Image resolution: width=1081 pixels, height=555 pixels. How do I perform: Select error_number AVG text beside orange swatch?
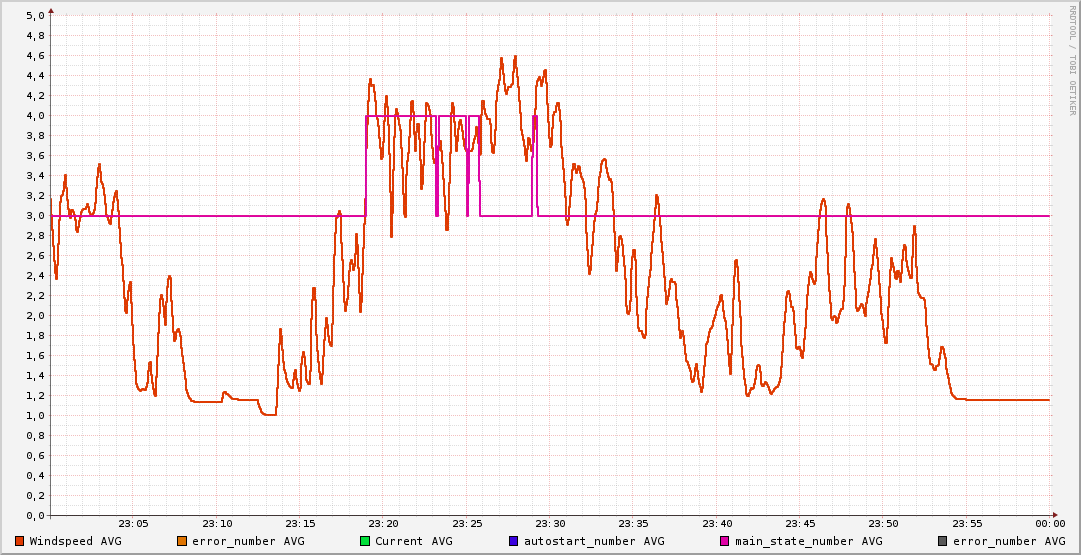point(247,541)
